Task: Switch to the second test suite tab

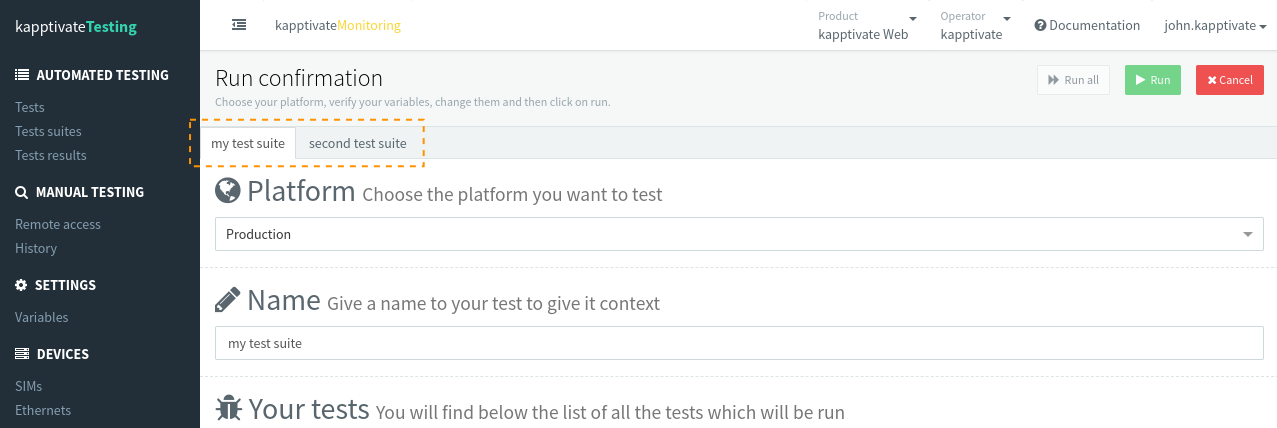Action: click(x=357, y=143)
